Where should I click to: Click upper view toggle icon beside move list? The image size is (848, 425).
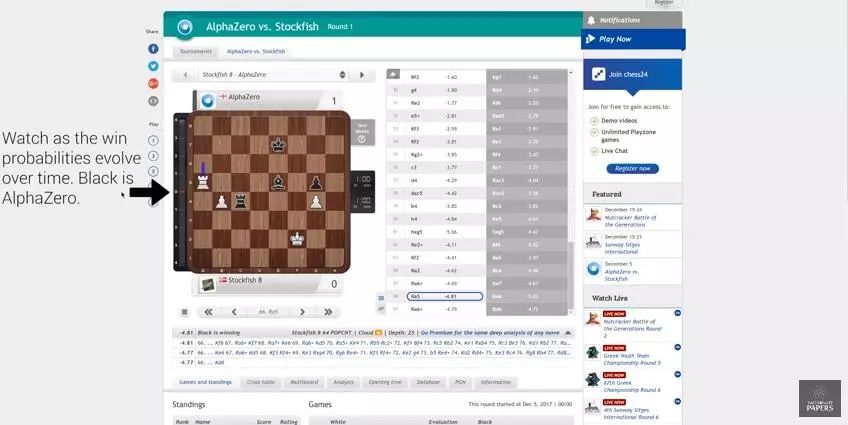pyautogui.click(x=381, y=298)
